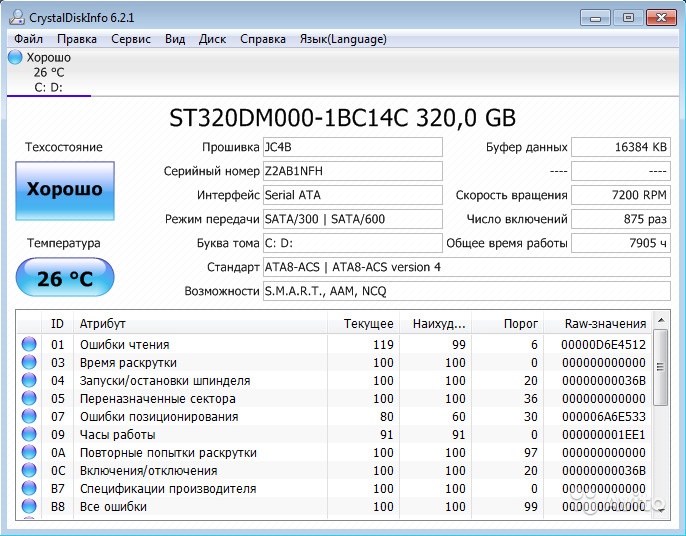Click status orb for Ошибки позиционирования row
The width and height of the screenshot is (686, 536).
click(x=29, y=416)
